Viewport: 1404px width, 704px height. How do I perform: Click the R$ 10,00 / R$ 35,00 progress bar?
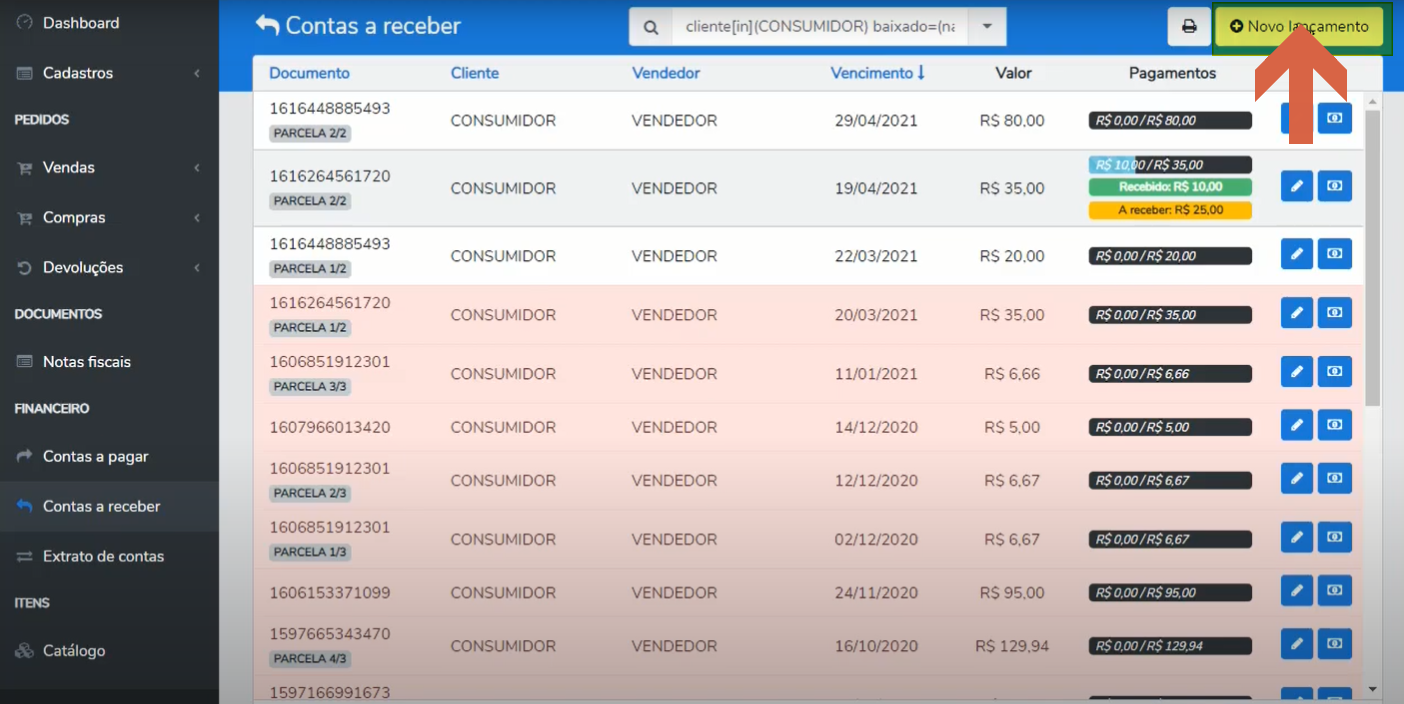[x=1170, y=165]
